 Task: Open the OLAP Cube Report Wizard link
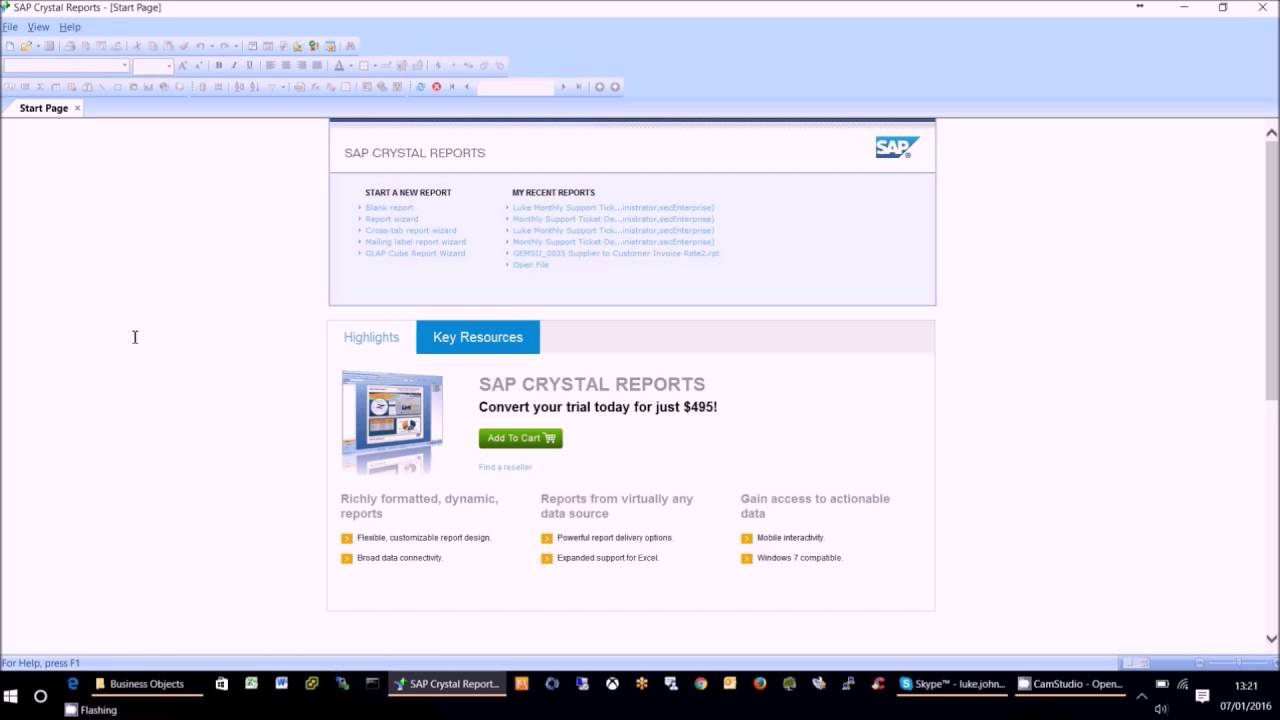[x=415, y=253]
